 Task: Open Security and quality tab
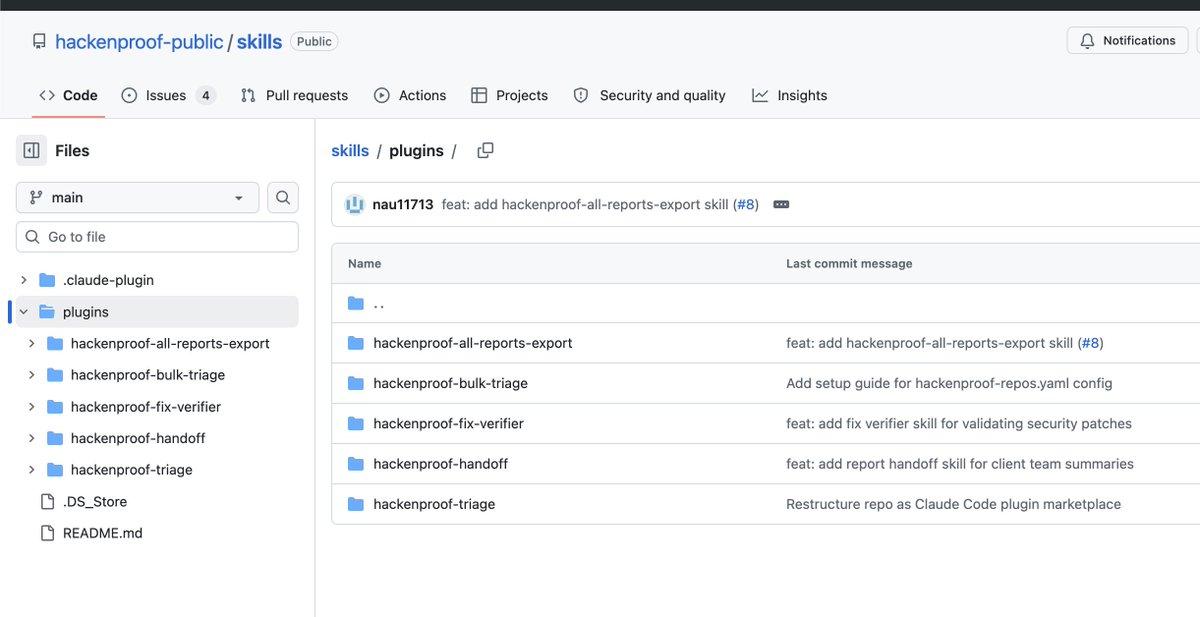click(x=649, y=95)
